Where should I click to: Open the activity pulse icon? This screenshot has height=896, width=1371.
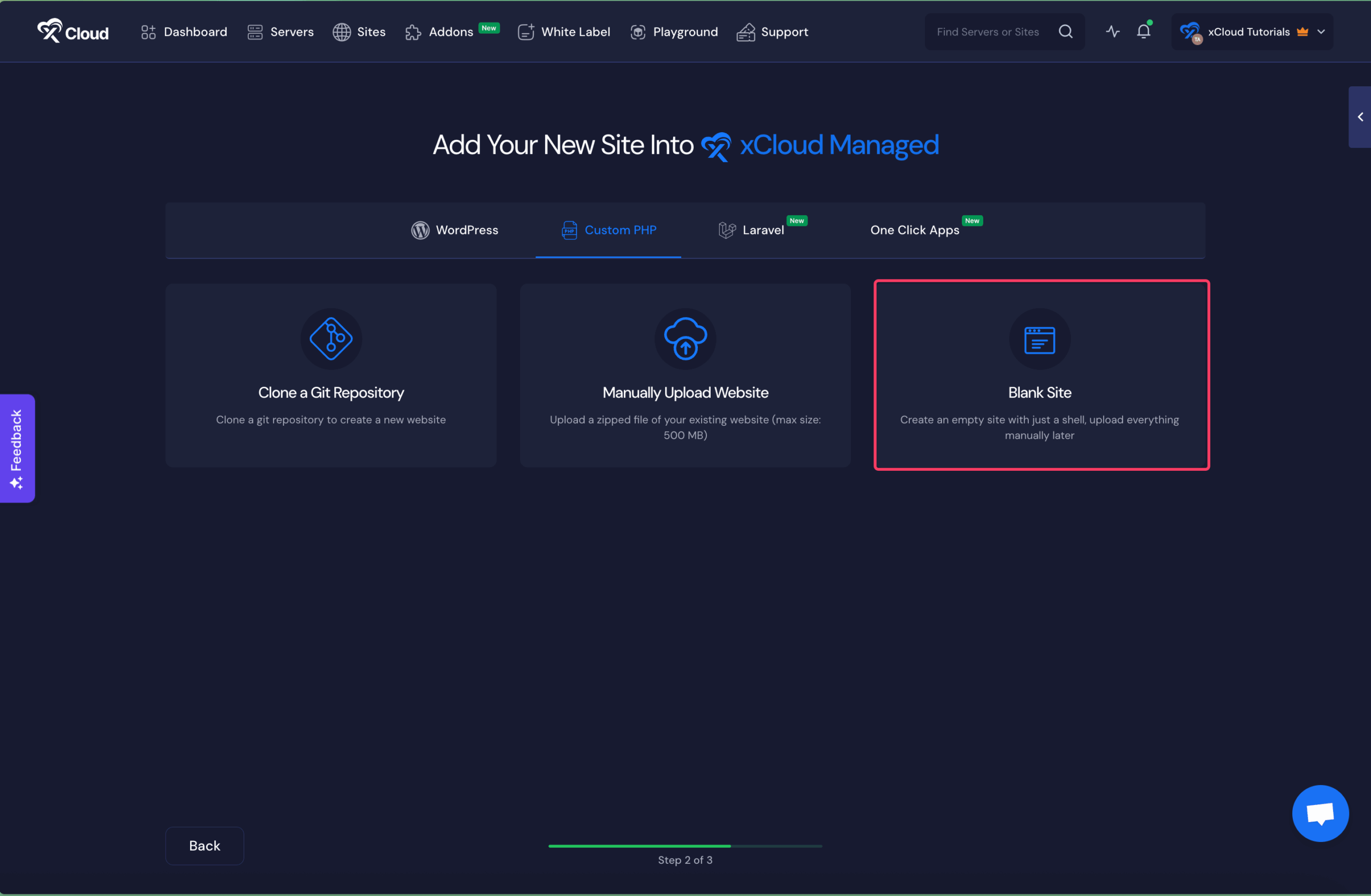coord(1112,32)
